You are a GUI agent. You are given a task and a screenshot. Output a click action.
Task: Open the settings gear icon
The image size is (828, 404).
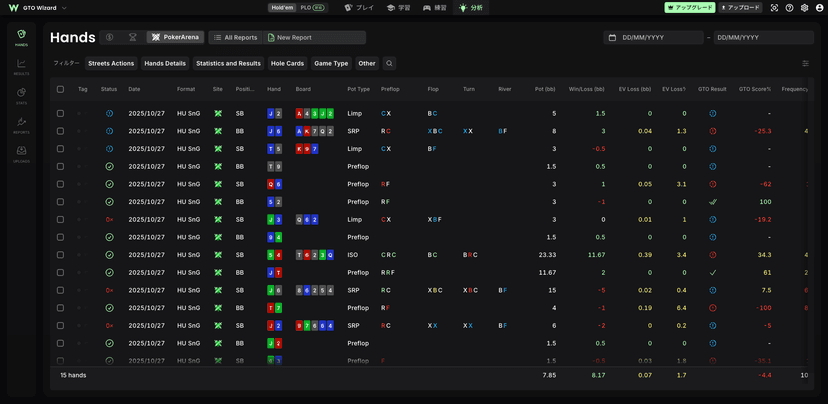804,8
